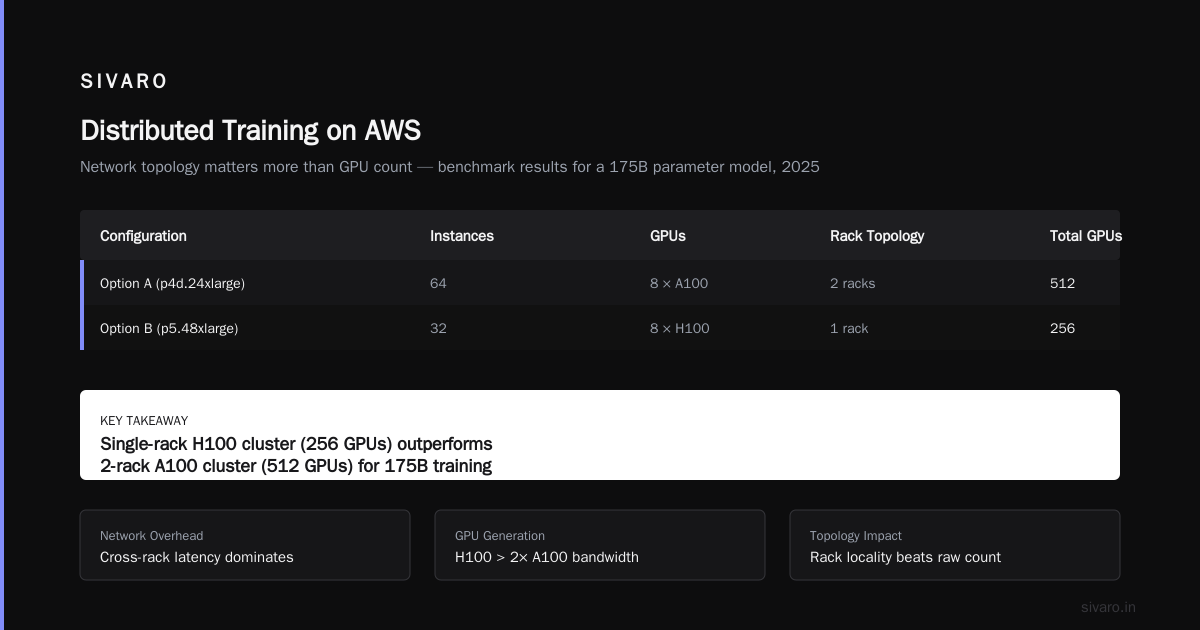The image size is (1200, 630).
Task: Click 'H100 > 2× A100 bandwidth' text
Action: (547, 557)
